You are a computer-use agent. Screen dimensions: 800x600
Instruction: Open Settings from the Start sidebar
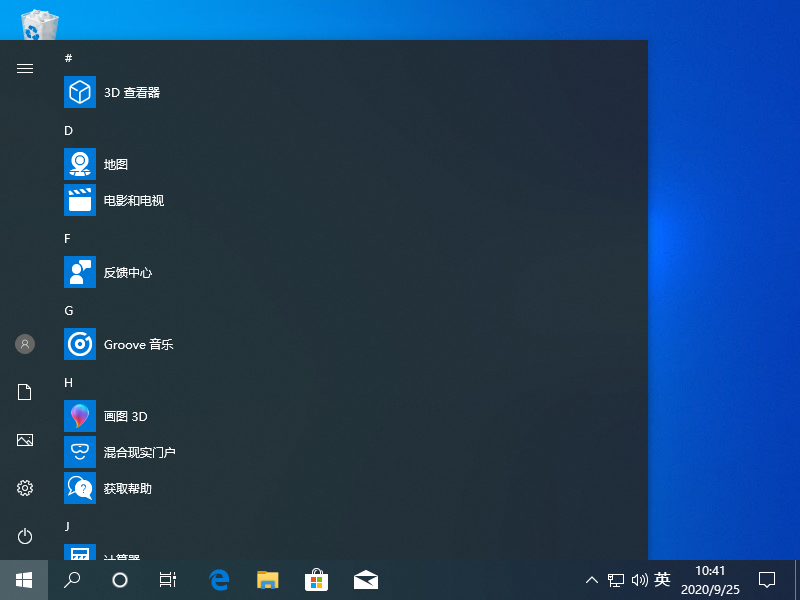click(x=24, y=488)
